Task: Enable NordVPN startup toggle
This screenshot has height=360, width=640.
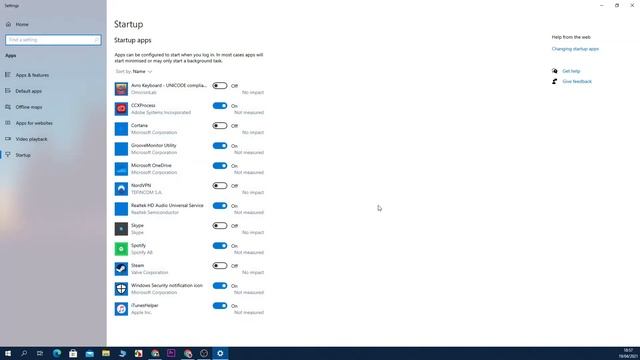Action: pyautogui.click(x=220, y=186)
